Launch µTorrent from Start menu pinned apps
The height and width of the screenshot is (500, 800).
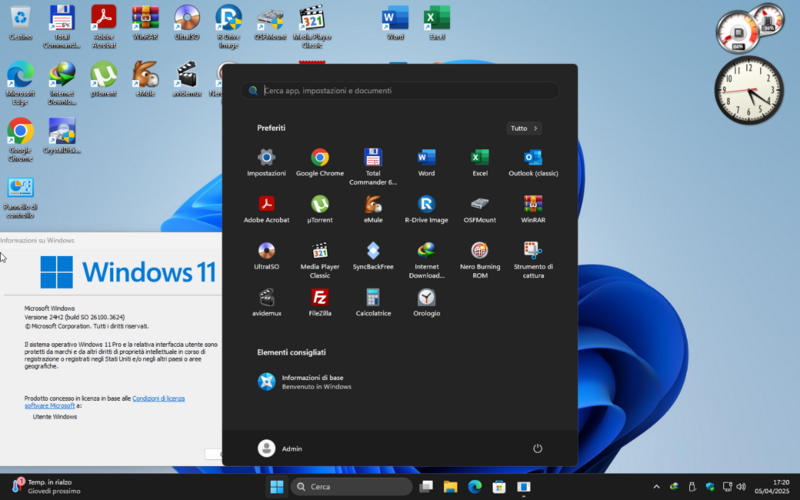pyautogui.click(x=320, y=209)
